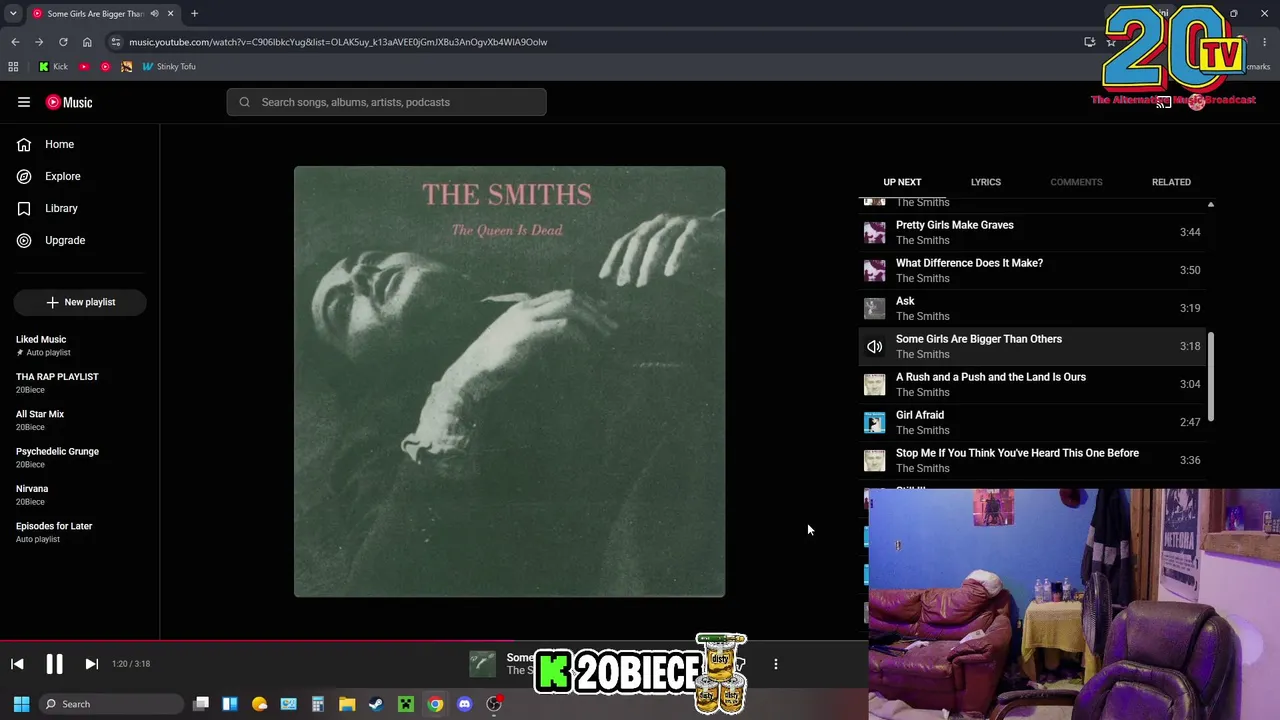Click the queue scroll-up arrow
The width and height of the screenshot is (1280, 720).
[x=1210, y=204]
